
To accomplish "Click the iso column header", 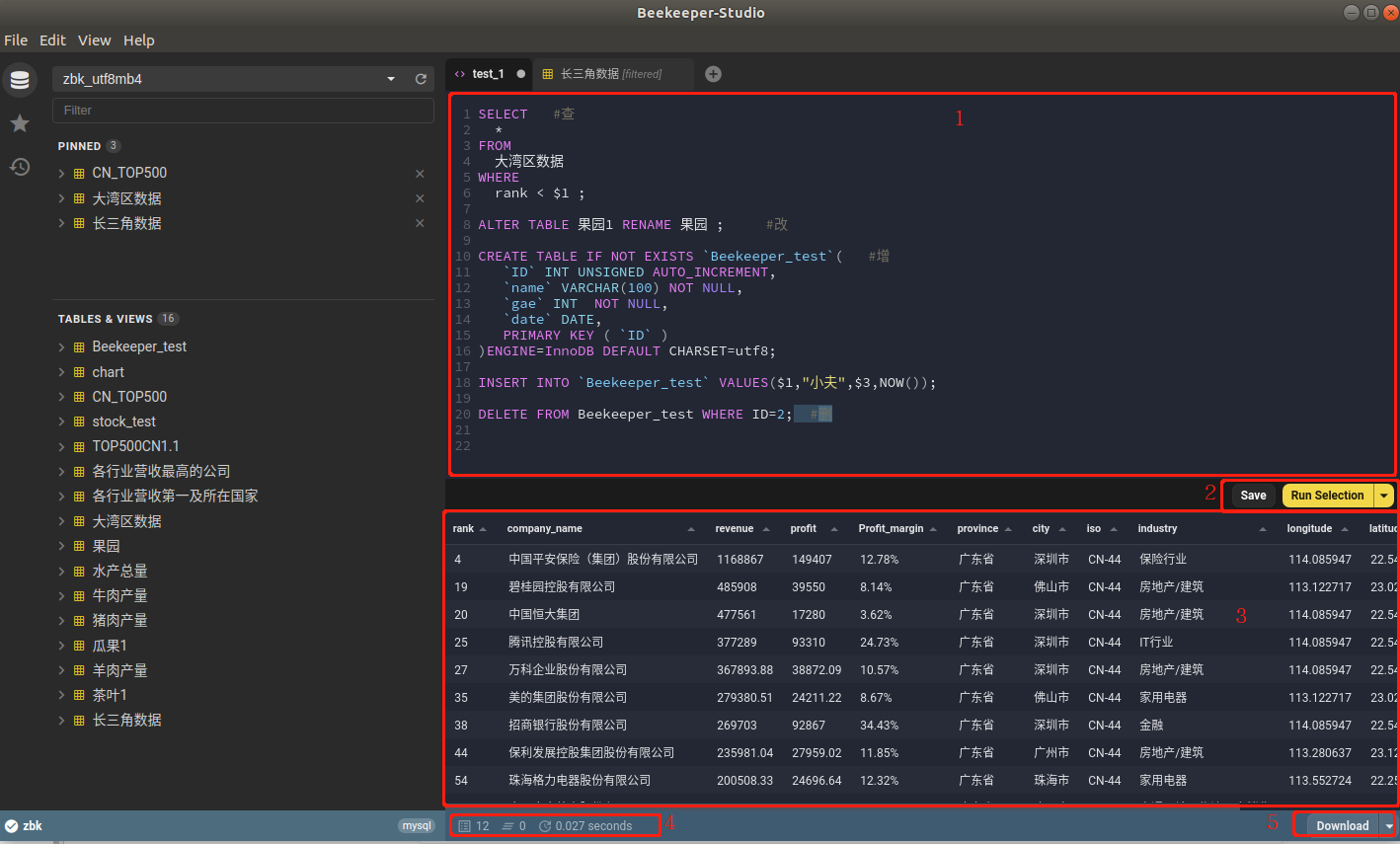I will pyautogui.click(x=1093, y=529).
